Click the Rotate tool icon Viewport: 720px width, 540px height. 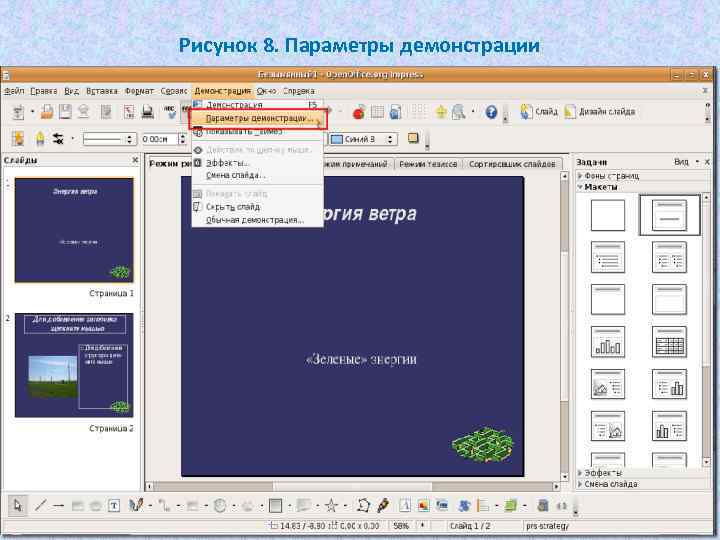[465, 506]
